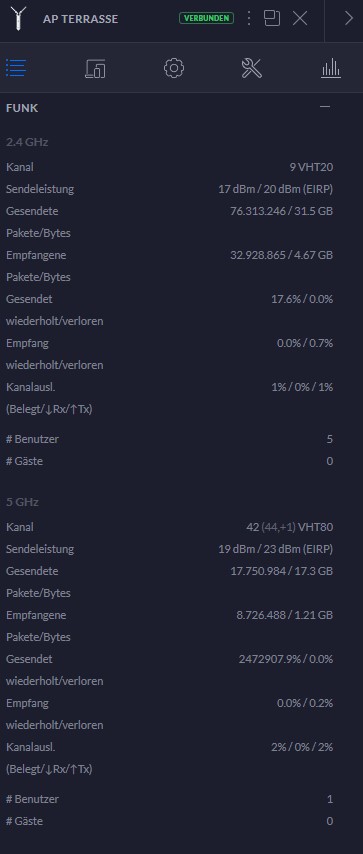Image resolution: width=363 pixels, height=854 pixels.
Task: Expand panel with right chevron arrow
Action: tap(349, 18)
